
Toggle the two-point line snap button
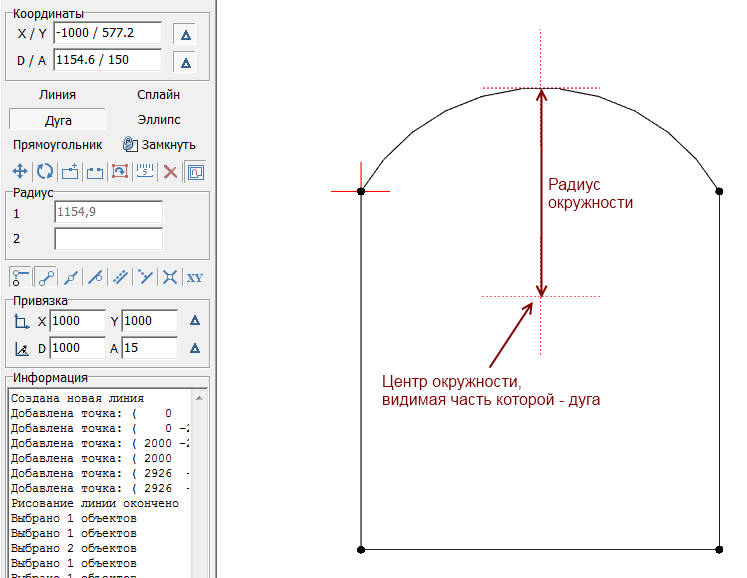pos(44,277)
